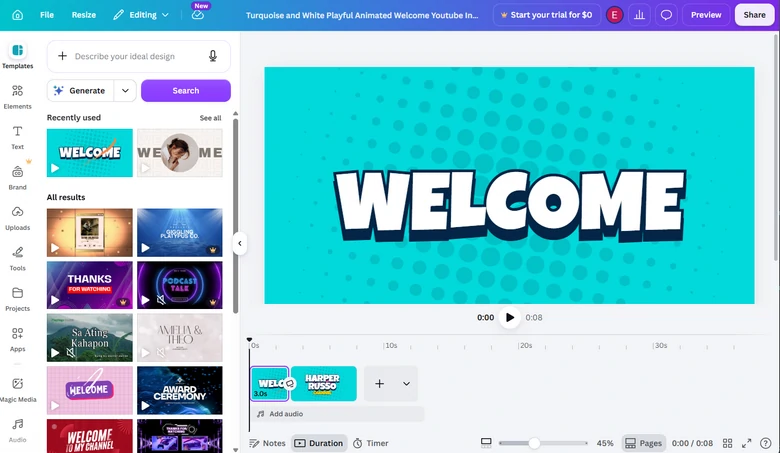Open the help question mark icon
The height and width of the screenshot is (453, 780).
click(x=766, y=443)
